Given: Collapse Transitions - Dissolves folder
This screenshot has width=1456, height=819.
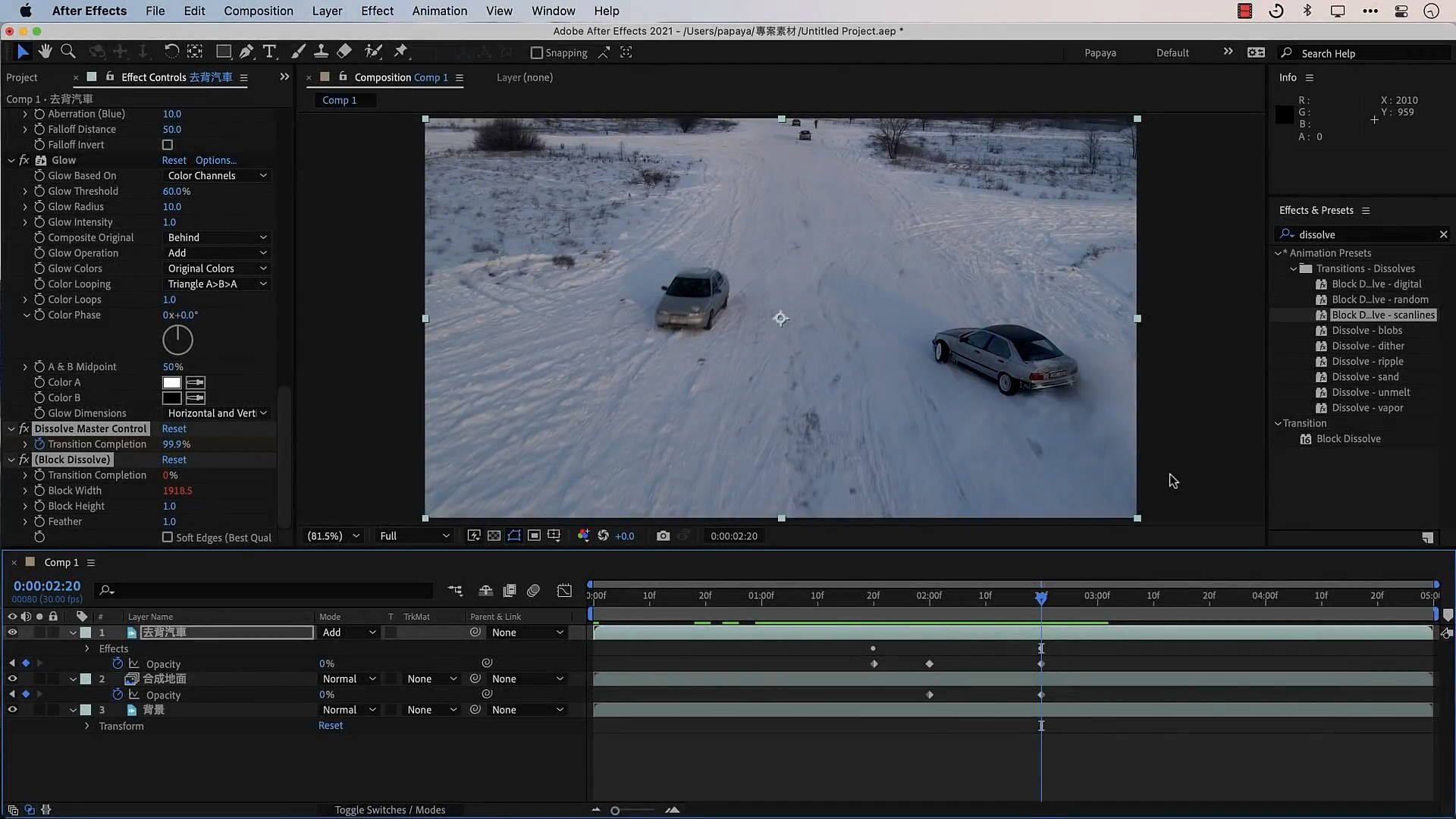Looking at the screenshot, I should pos(1294,268).
